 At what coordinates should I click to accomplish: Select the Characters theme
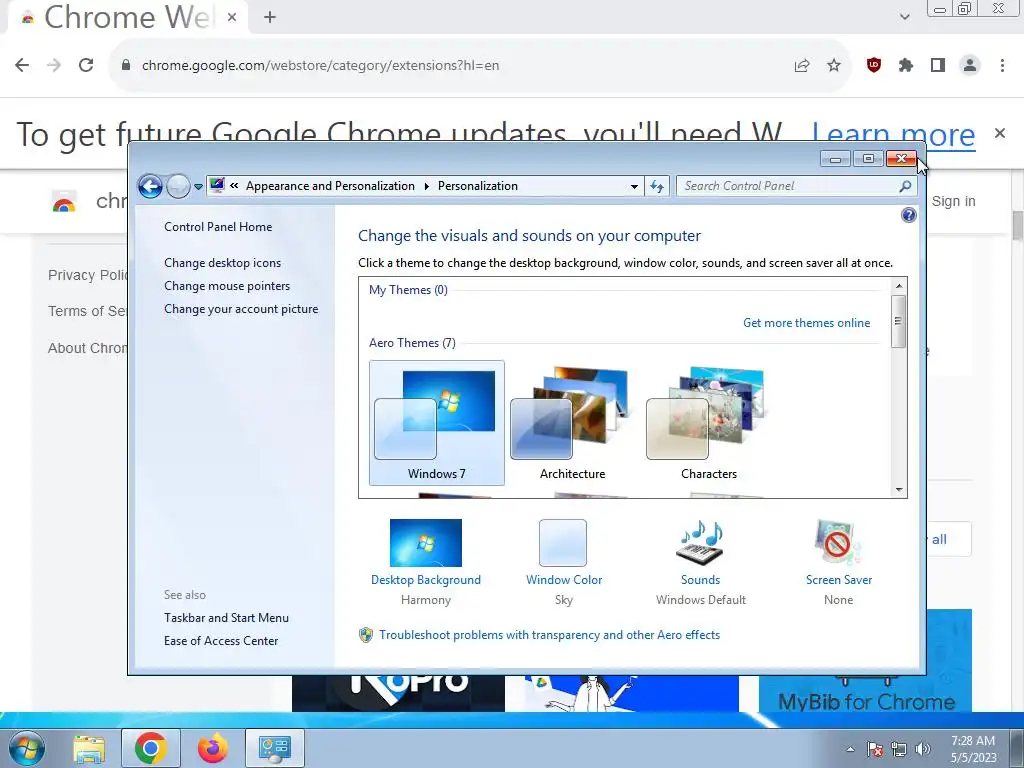pyautogui.click(x=709, y=423)
